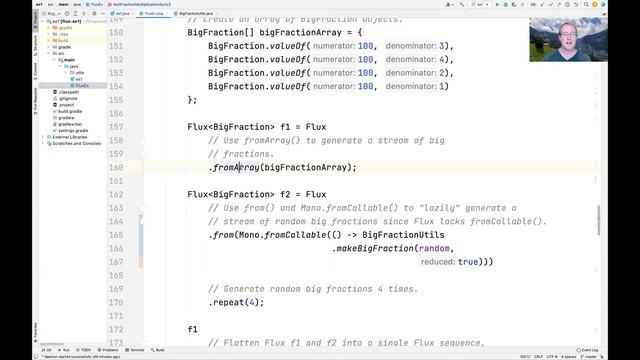This screenshot has height=360, width=640.
Task: Open the yellow IDE updates icon
Action: coord(595,4)
